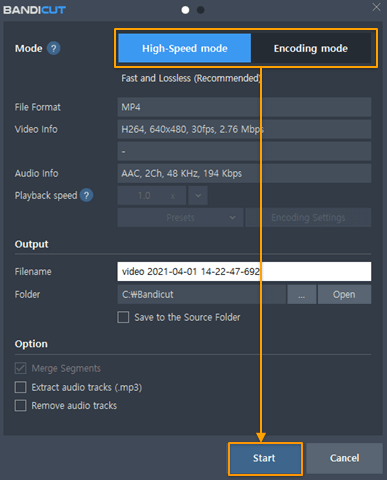Toggle the Merge Segments checkbox
The image size is (387, 480).
coord(20,368)
